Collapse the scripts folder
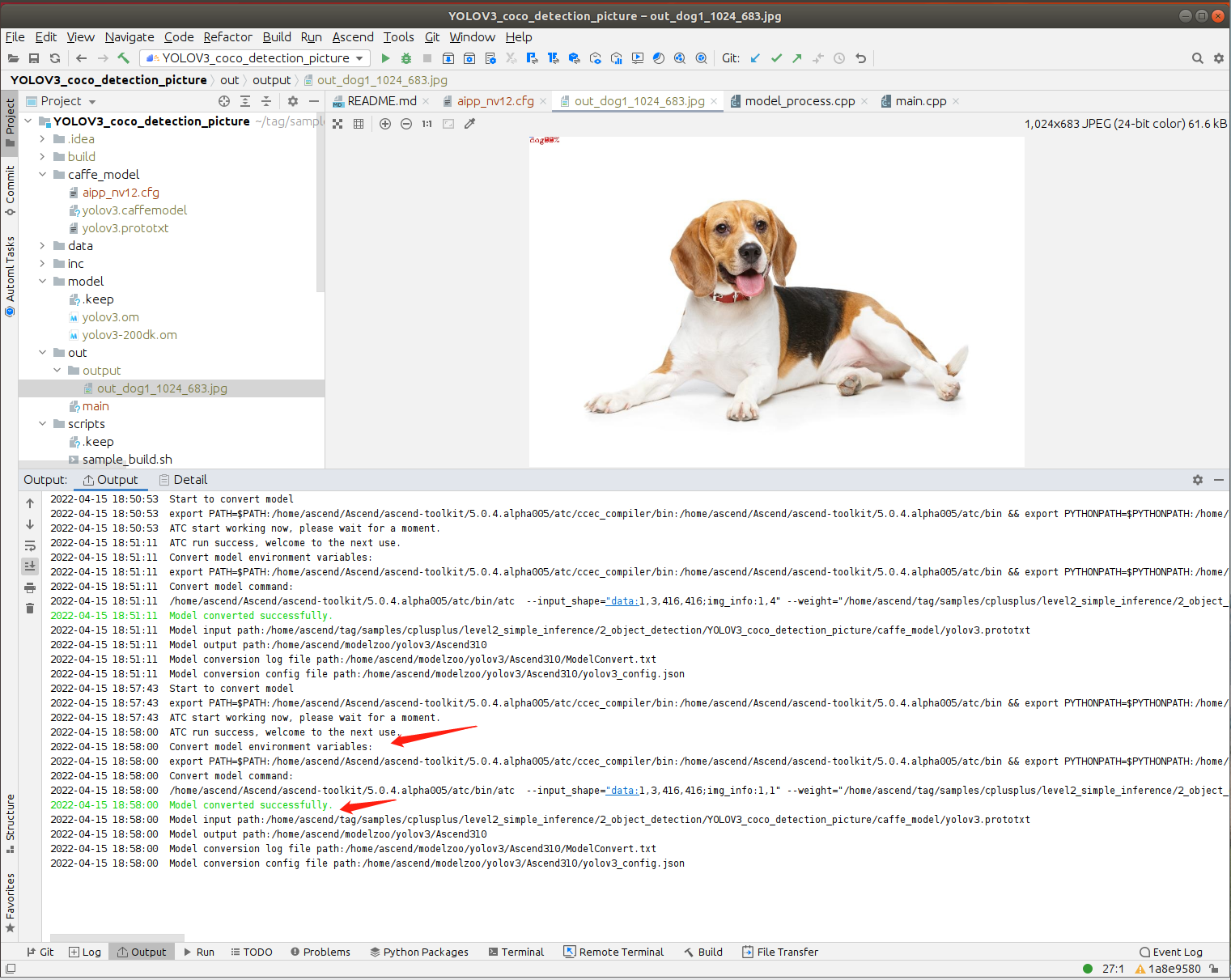Screen dimensions: 1231x980 43,424
